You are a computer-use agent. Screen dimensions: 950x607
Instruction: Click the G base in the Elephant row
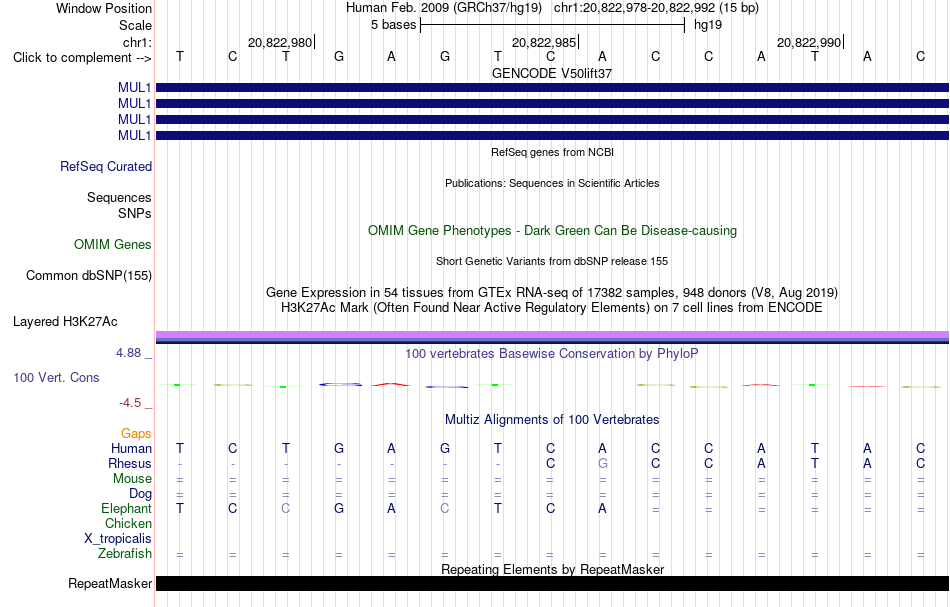(x=339, y=508)
